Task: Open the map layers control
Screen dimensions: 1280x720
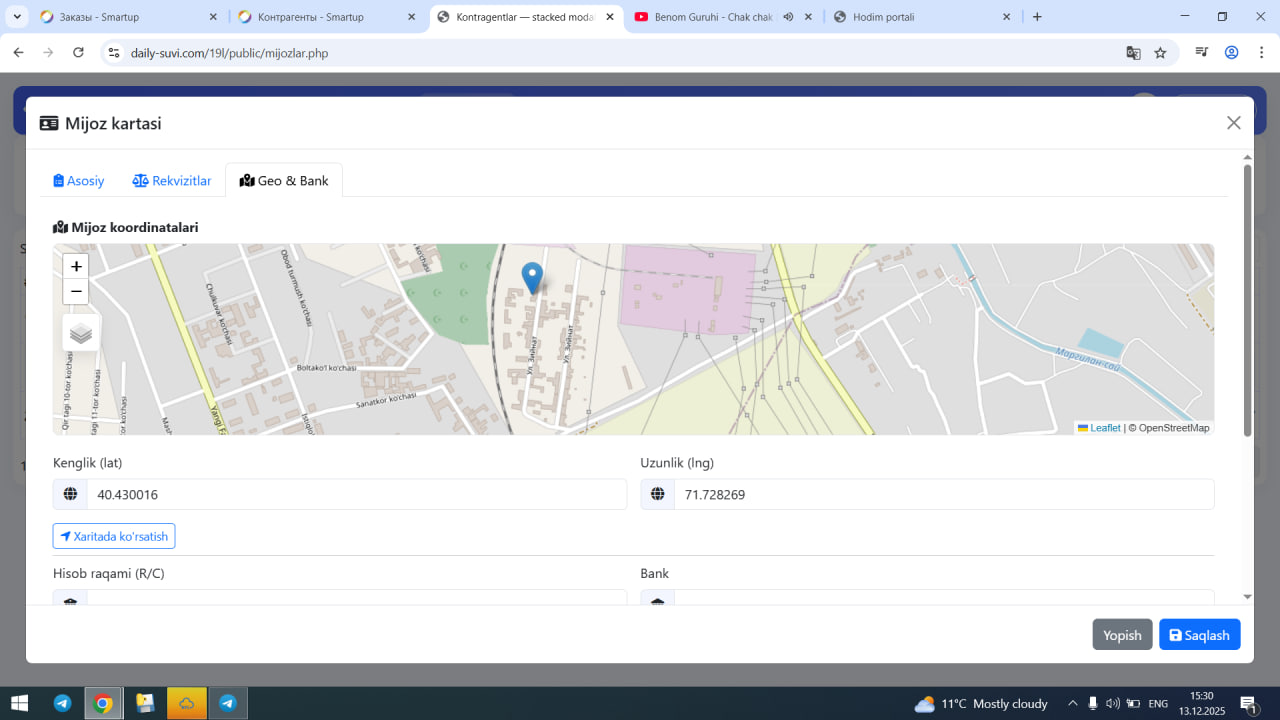Action: [81, 333]
